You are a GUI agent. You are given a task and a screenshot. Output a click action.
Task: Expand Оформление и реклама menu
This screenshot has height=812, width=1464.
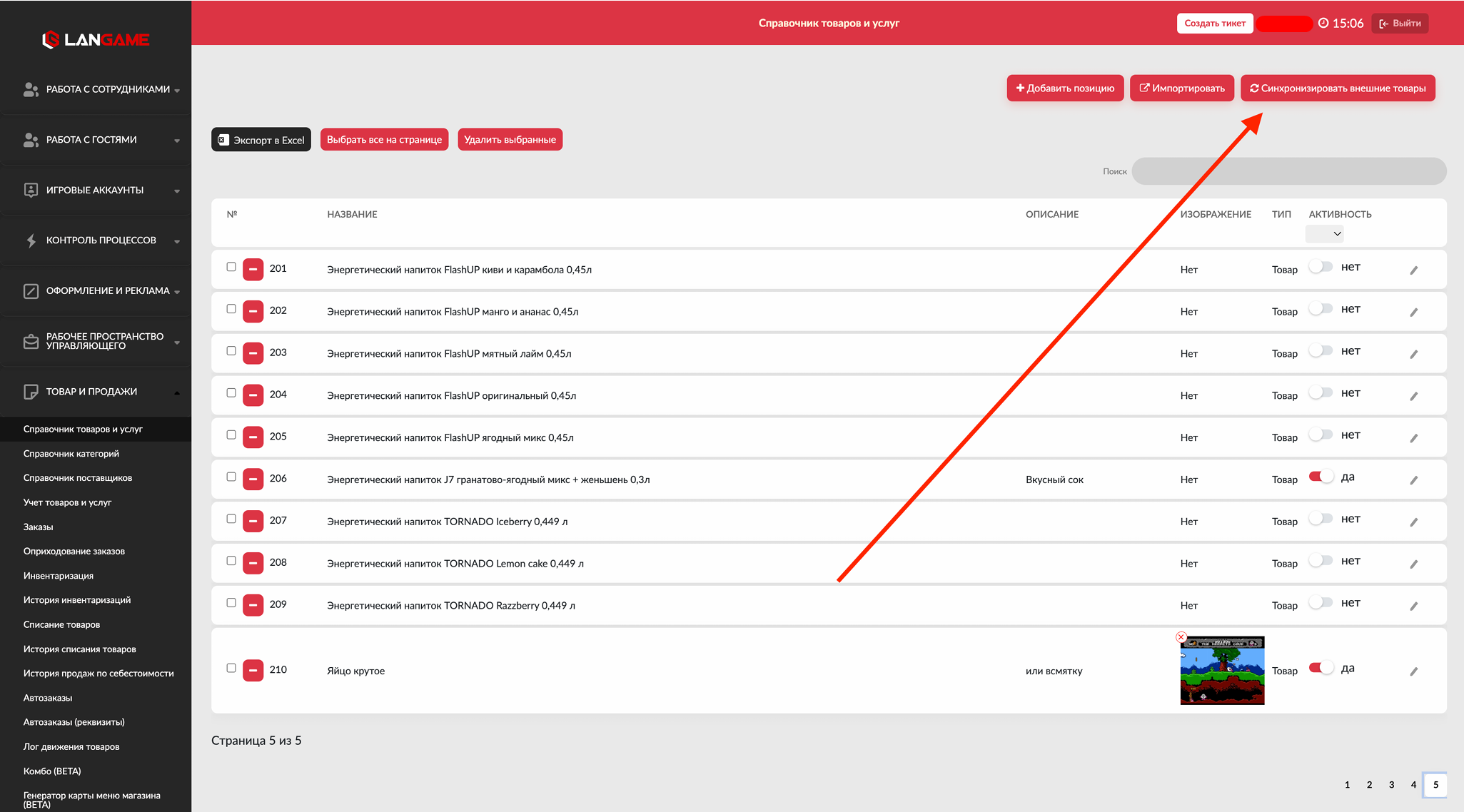pos(96,291)
